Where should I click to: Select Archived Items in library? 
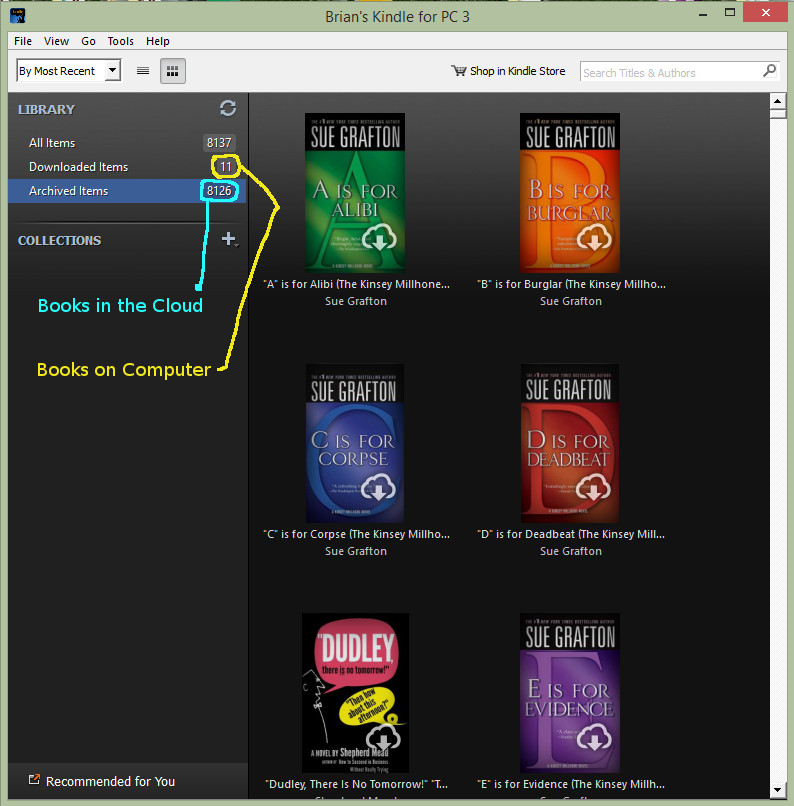127,191
